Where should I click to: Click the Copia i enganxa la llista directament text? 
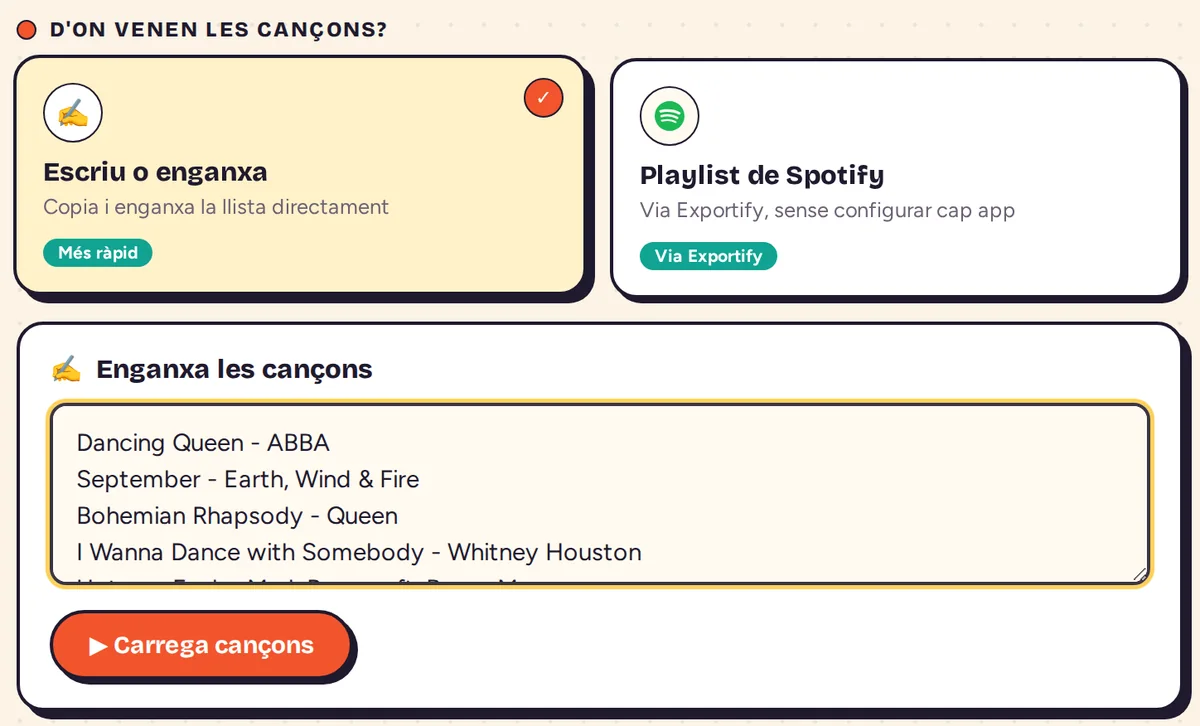[216, 207]
